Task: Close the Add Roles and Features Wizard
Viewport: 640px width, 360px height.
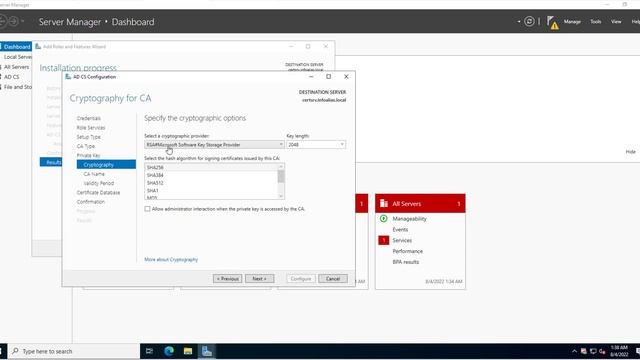Action: (326, 47)
